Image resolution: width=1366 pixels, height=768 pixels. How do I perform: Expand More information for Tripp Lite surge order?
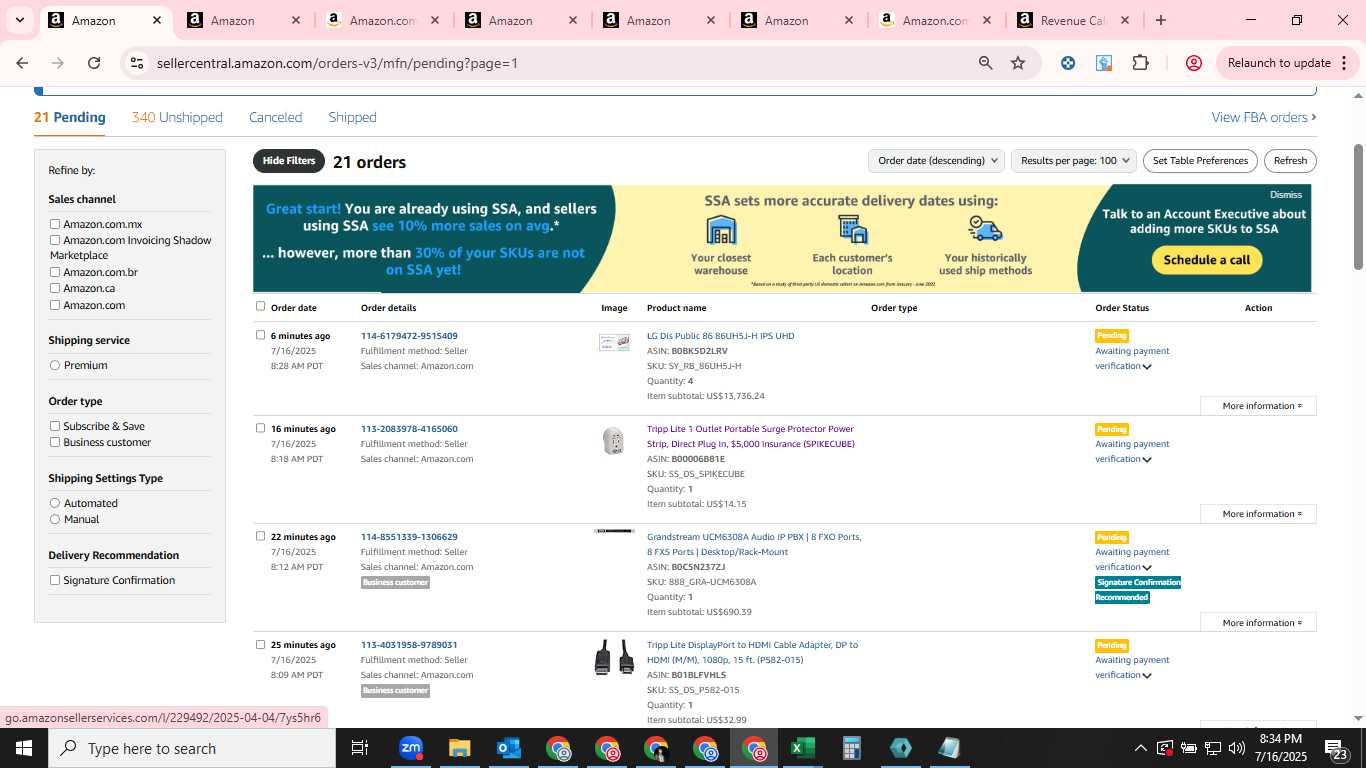tap(1258, 514)
